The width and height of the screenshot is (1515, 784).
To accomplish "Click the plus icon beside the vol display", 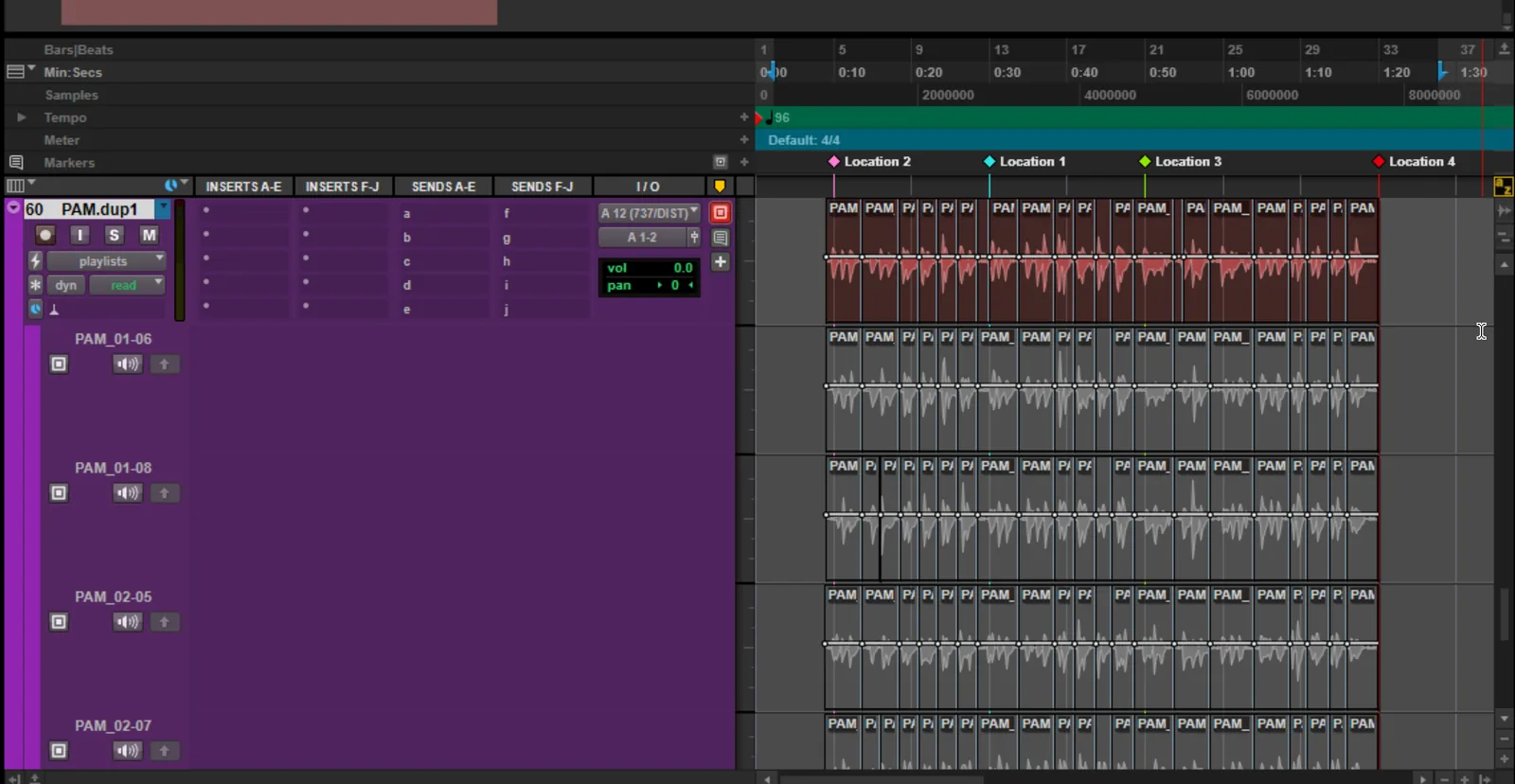I will pos(721,262).
